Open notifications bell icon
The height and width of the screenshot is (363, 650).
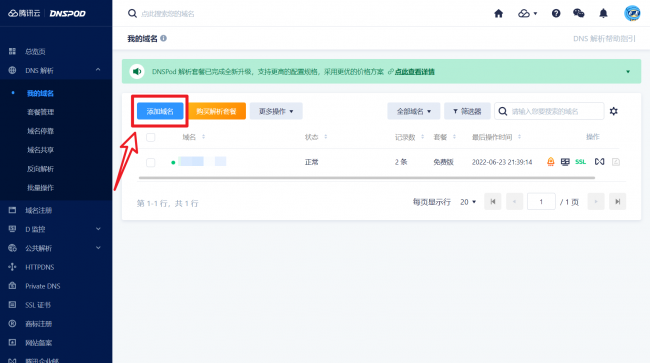(x=604, y=14)
